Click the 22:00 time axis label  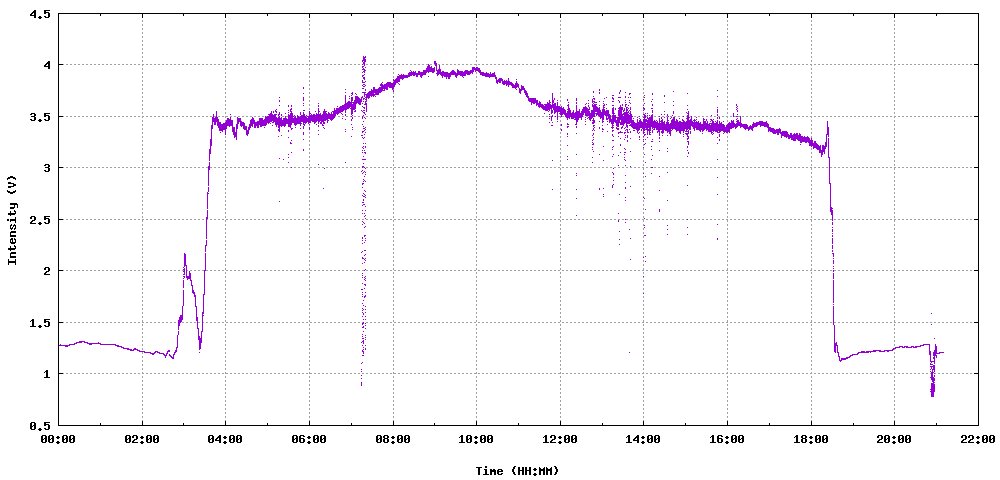(977, 440)
